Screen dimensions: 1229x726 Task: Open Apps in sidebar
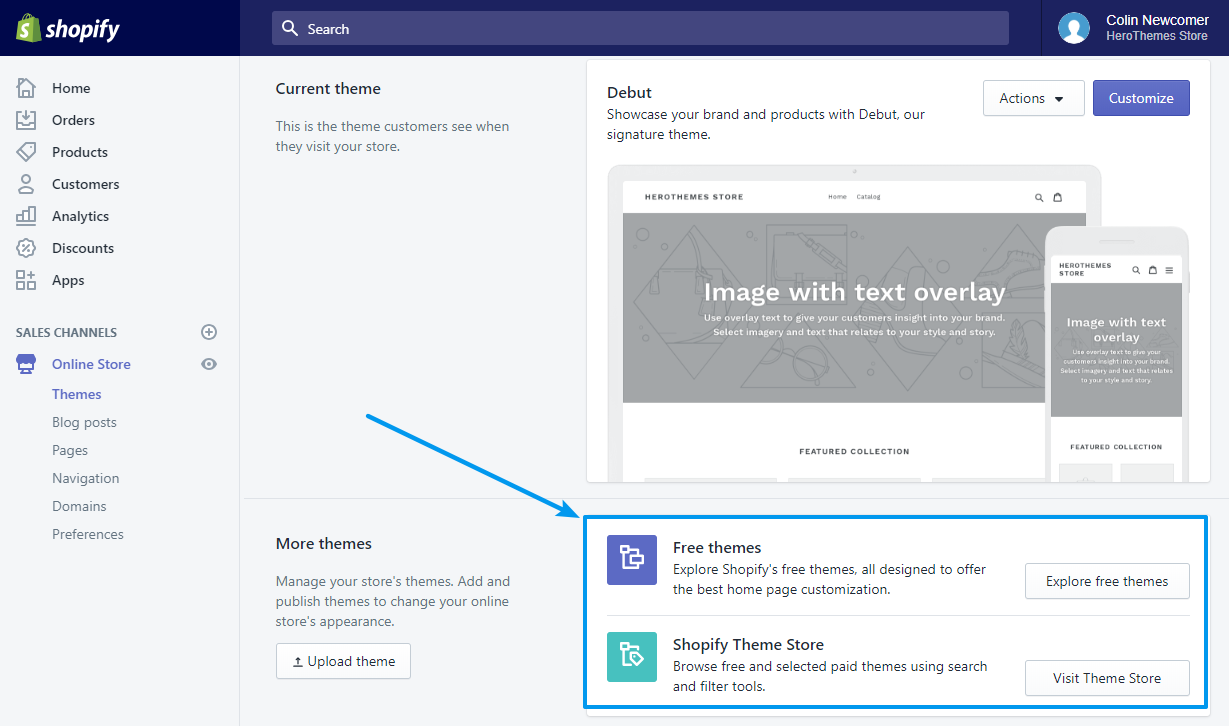[68, 280]
